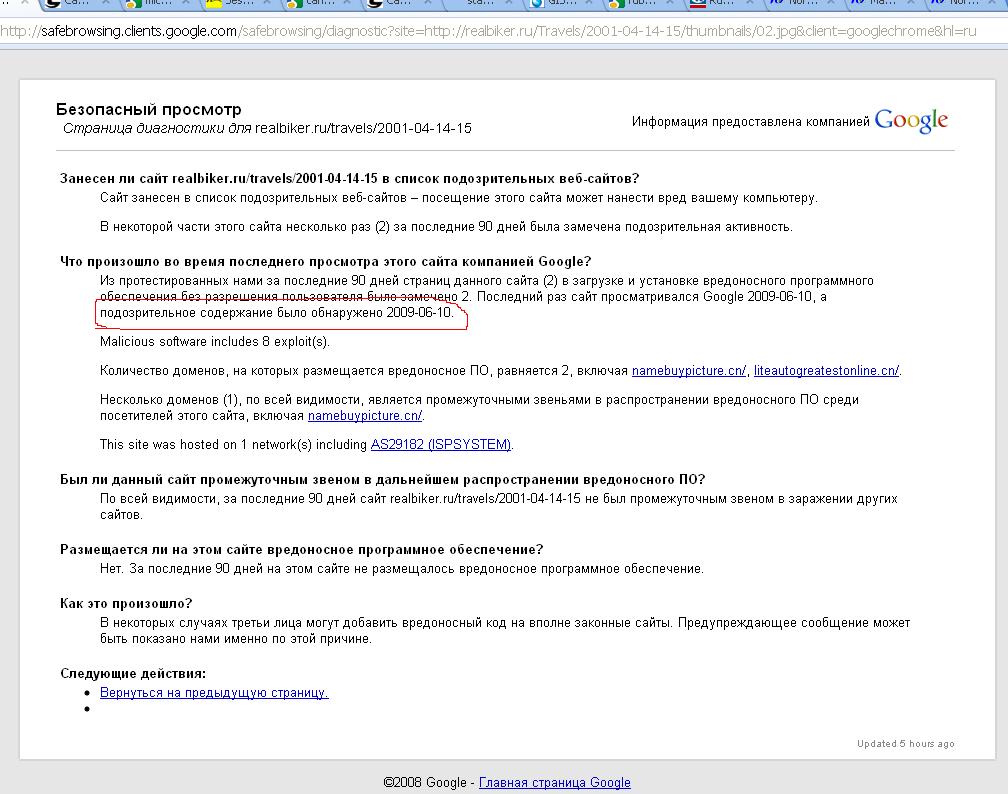Switch to the sta browser tab
This screenshot has width=1008, height=794.
[480, 3]
